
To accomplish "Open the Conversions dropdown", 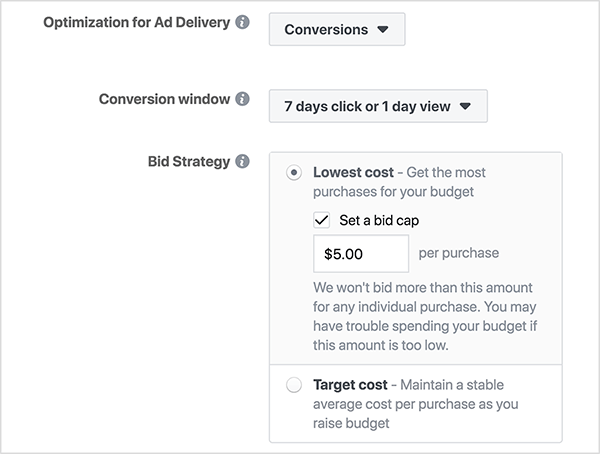I will point(336,30).
